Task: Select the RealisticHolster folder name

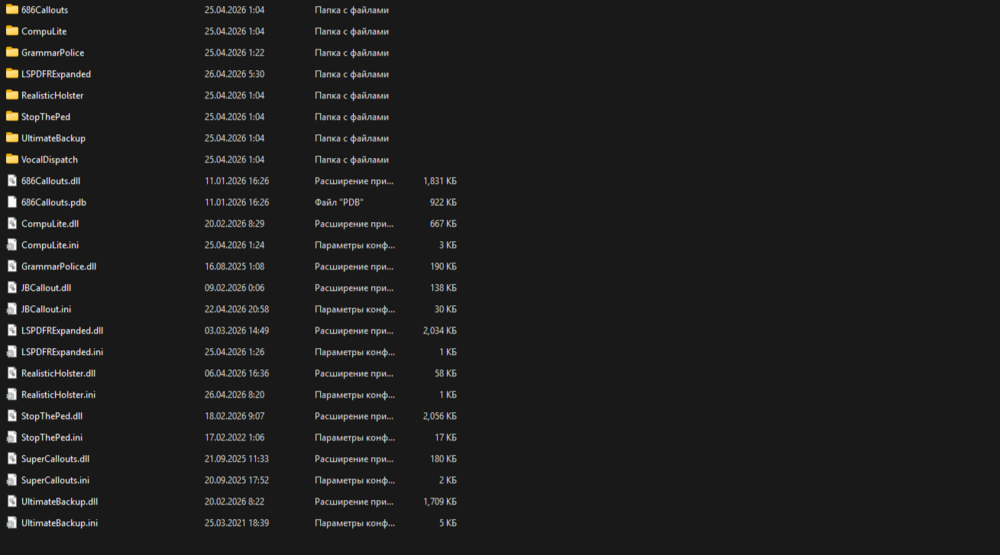Action: [52, 95]
